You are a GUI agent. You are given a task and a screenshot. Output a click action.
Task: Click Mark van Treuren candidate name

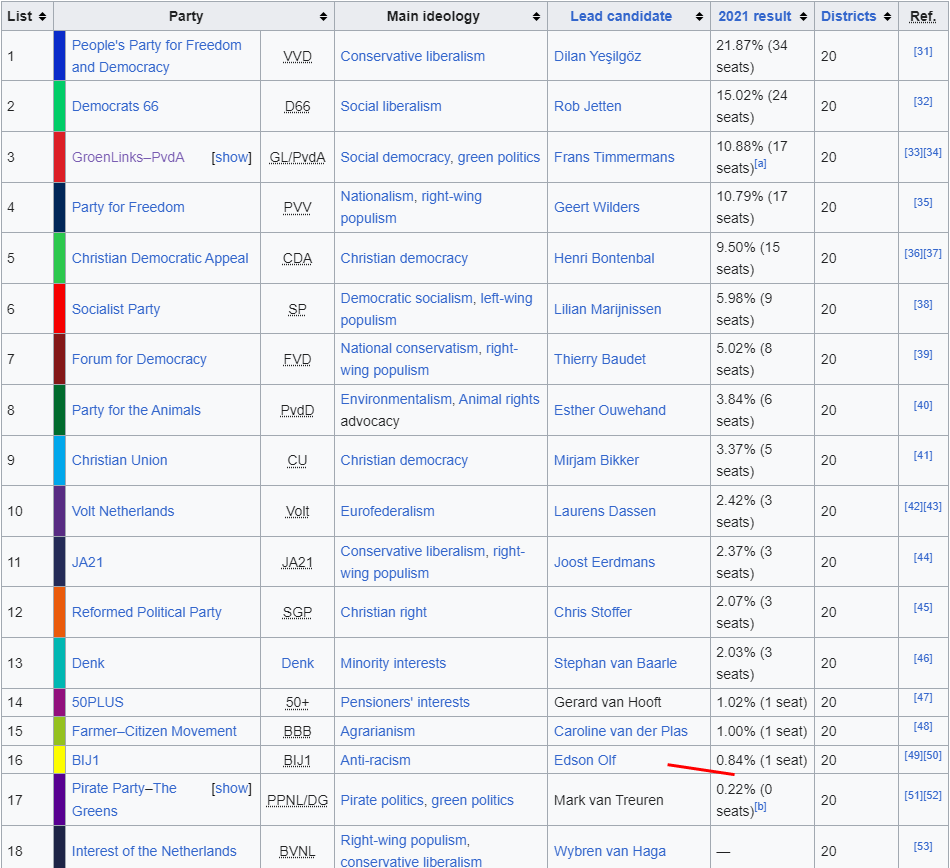click(x=608, y=801)
